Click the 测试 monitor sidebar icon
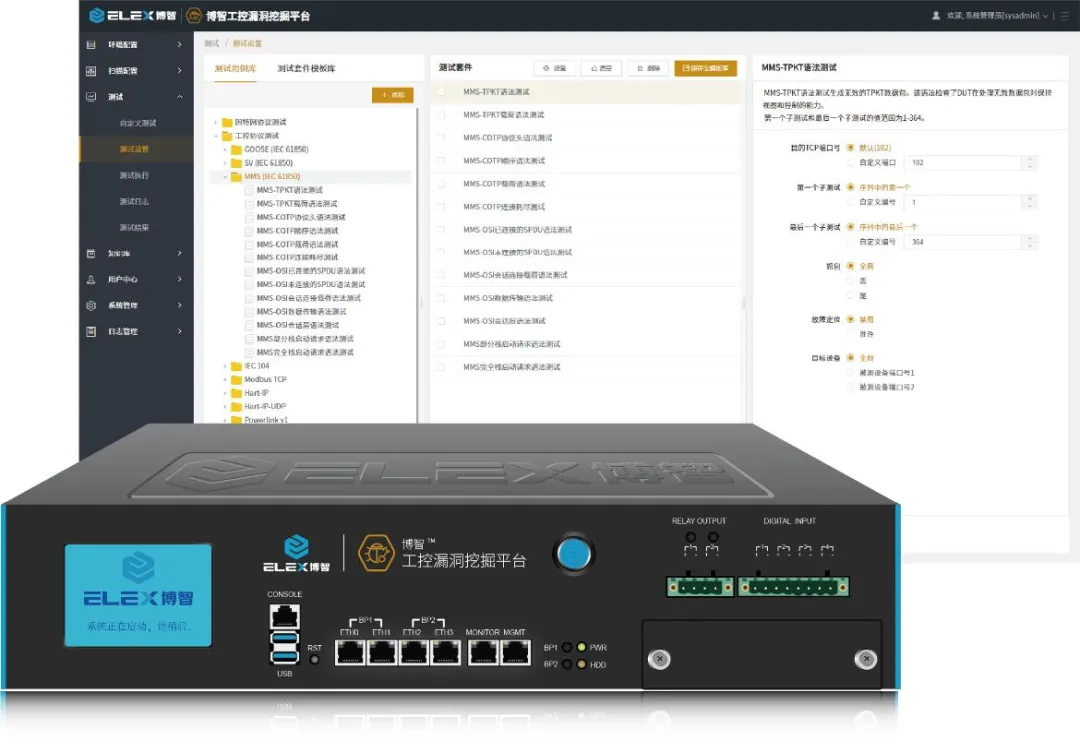 (91, 97)
